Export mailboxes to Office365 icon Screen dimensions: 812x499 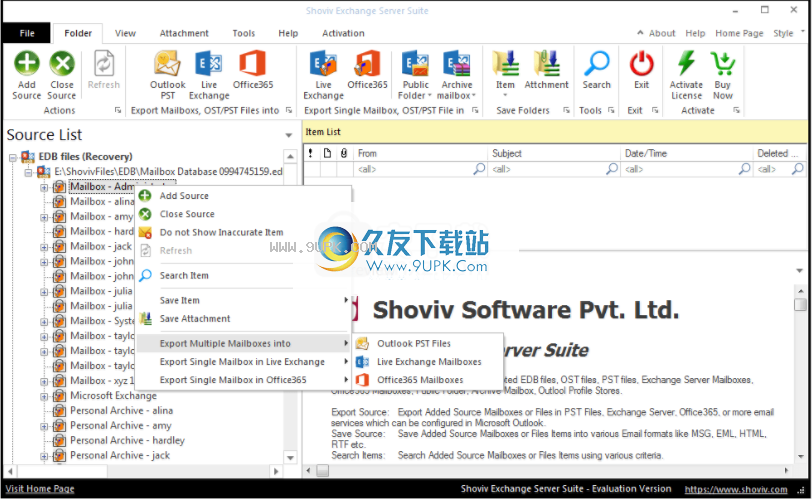(x=253, y=64)
